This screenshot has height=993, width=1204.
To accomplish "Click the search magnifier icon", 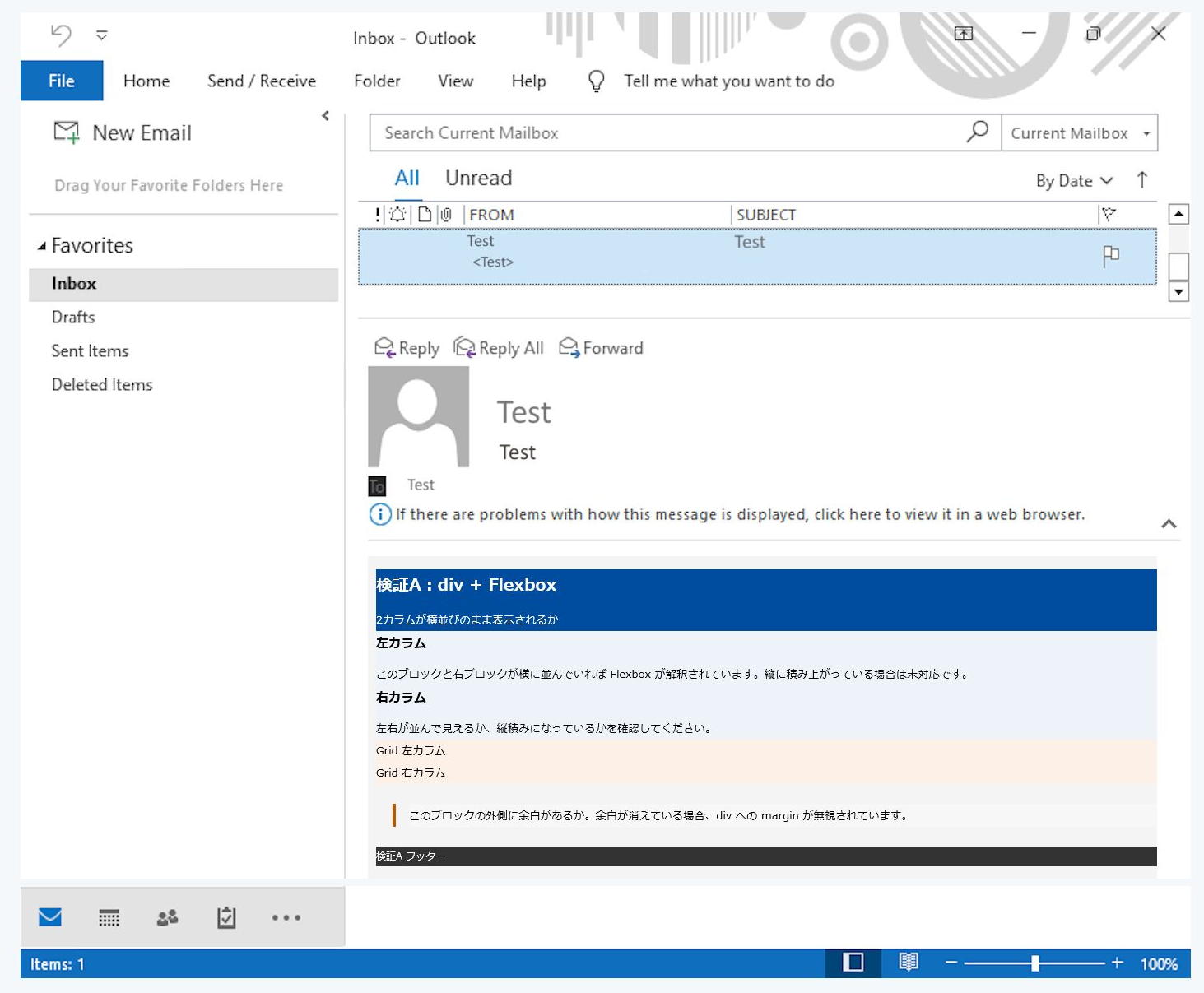I will pos(978,132).
